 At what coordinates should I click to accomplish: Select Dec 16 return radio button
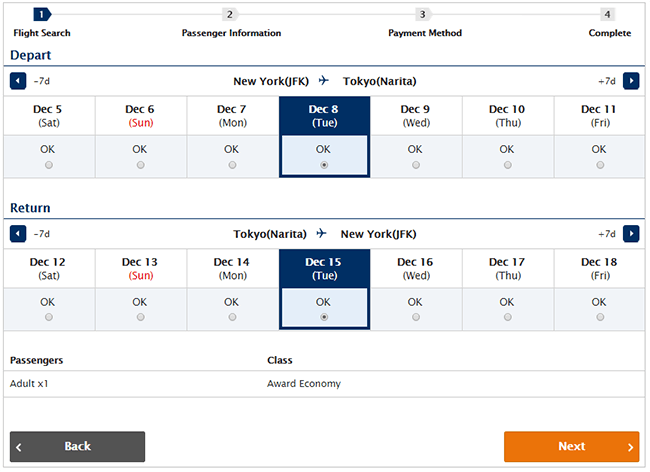(x=416, y=317)
